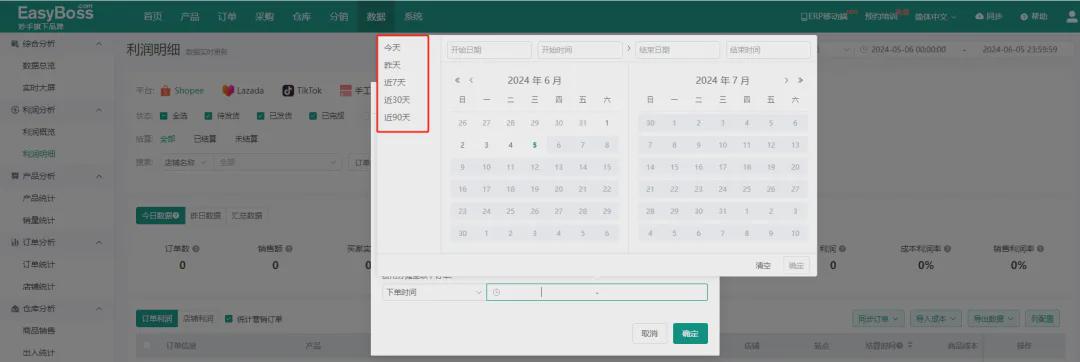Select the Shopee platform icon

[x=165, y=91]
